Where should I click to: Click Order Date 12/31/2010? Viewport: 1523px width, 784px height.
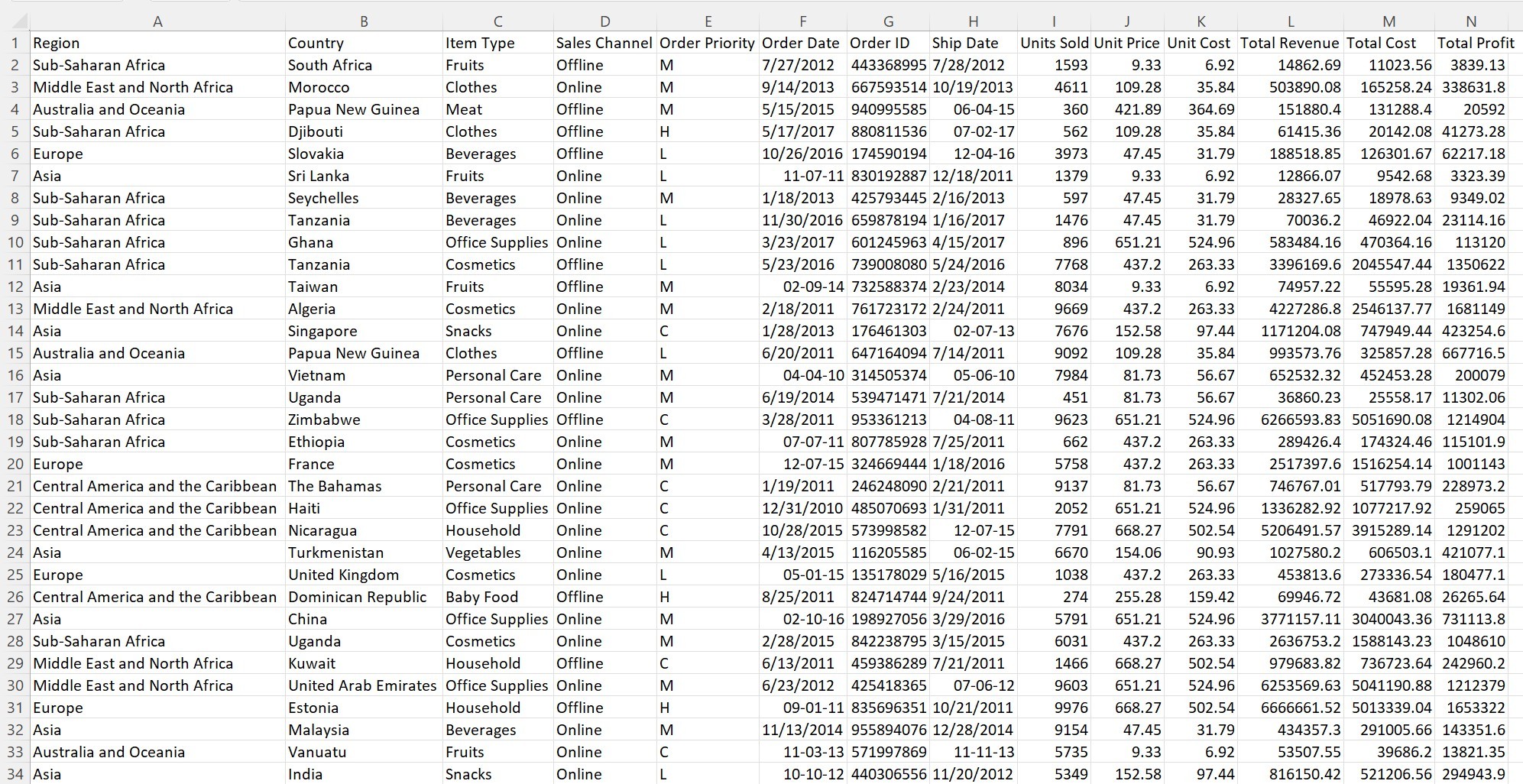coord(802,508)
